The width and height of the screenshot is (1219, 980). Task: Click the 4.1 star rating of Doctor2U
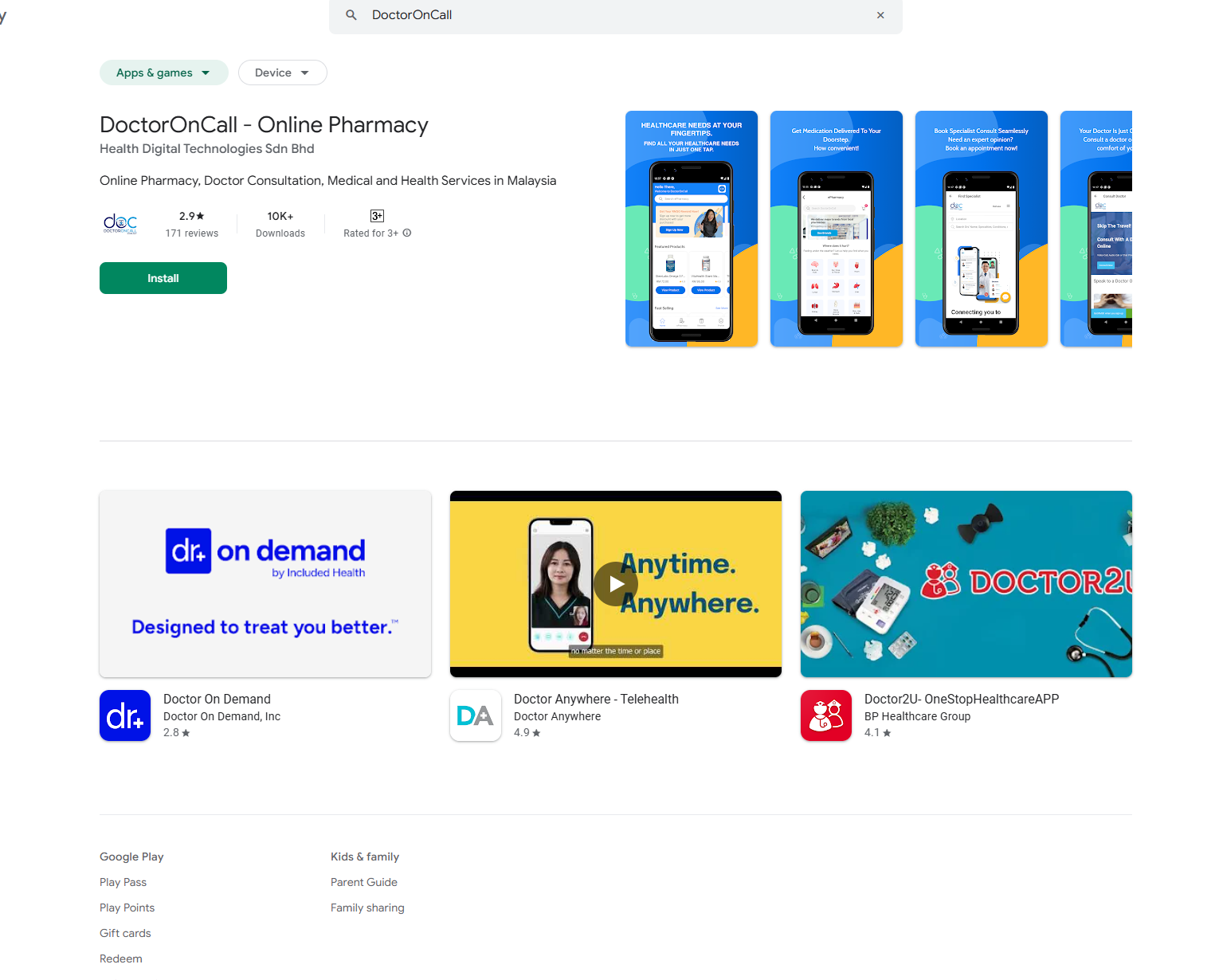click(x=878, y=733)
